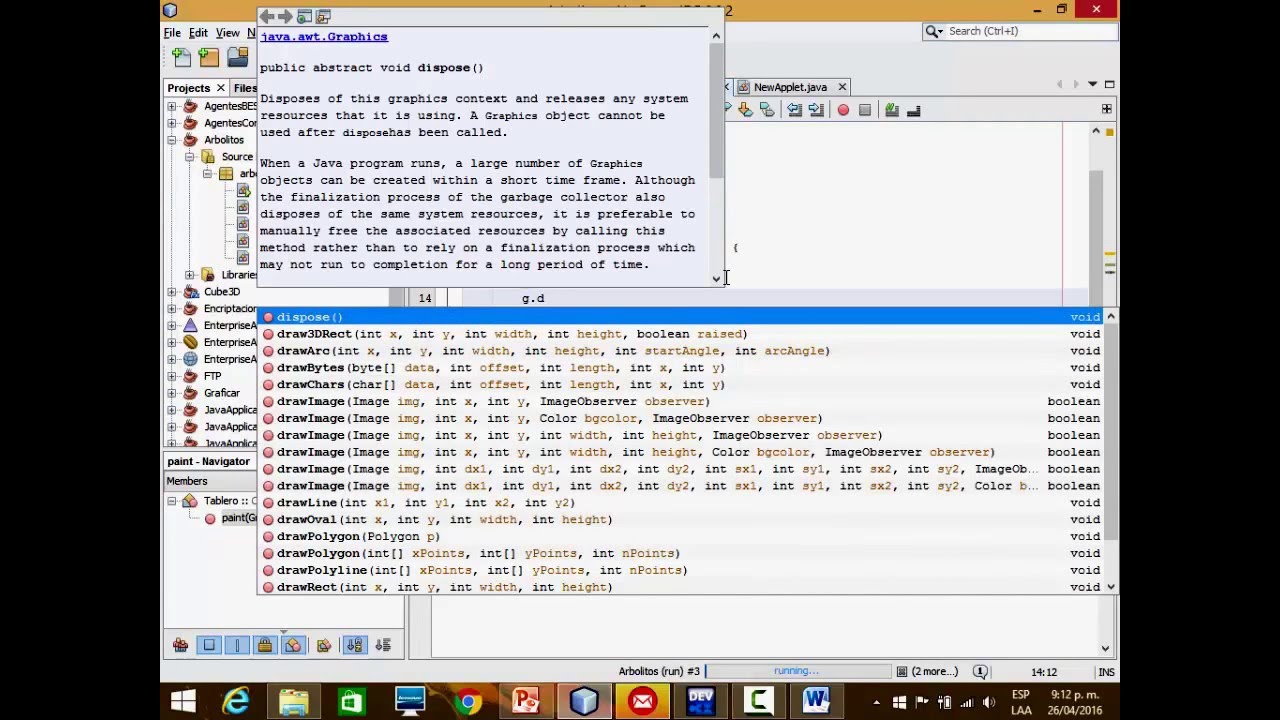The width and height of the screenshot is (1280, 720).
Task: Switch to the Projects tab
Action: tap(189, 88)
